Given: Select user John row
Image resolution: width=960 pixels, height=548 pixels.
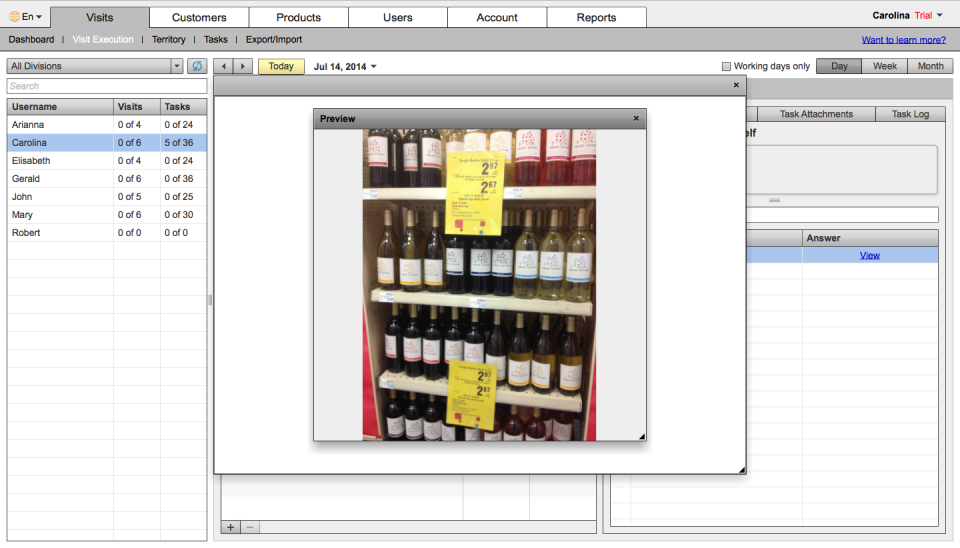Looking at the screenshot, I should [107, 197].
